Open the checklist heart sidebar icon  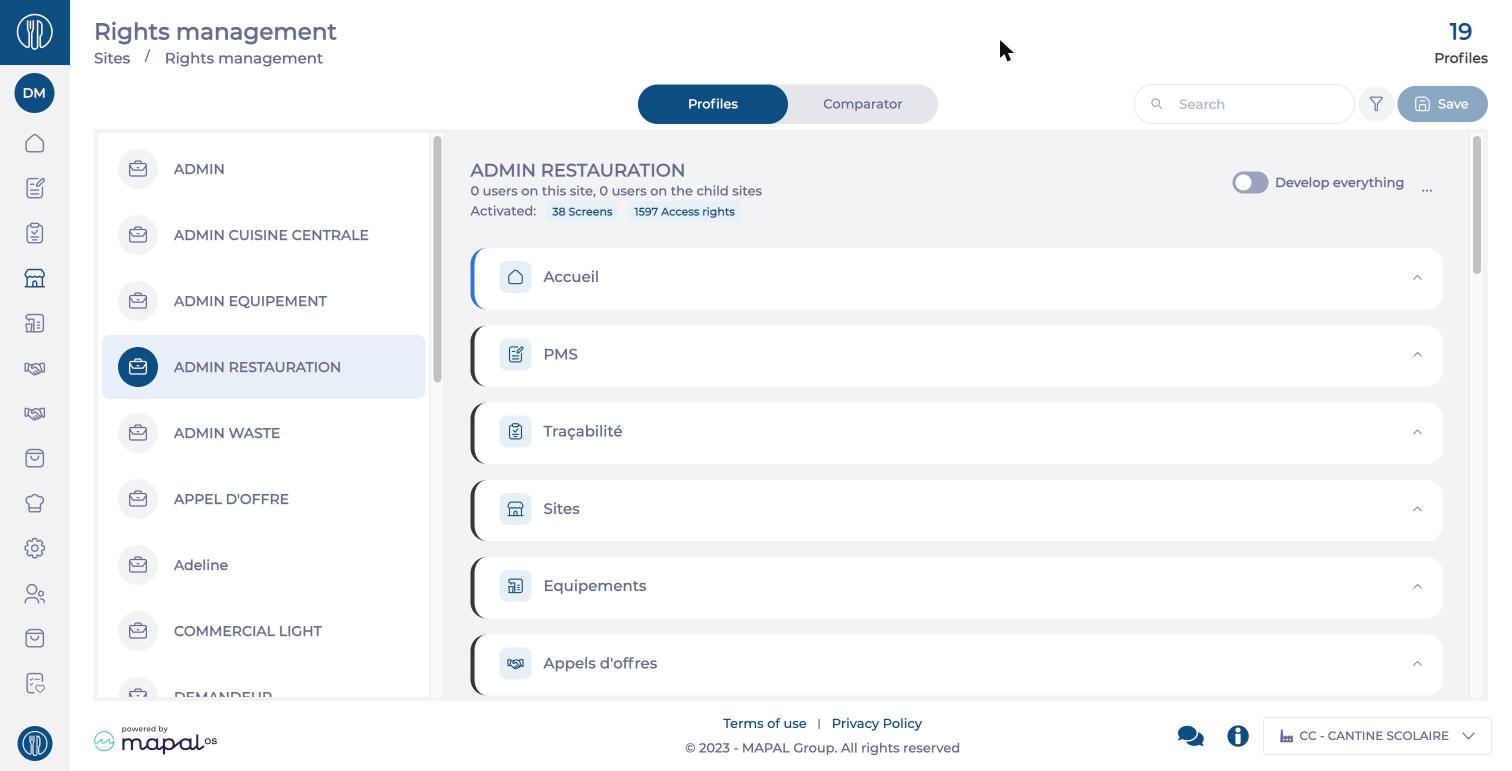[x=35, y=684]
